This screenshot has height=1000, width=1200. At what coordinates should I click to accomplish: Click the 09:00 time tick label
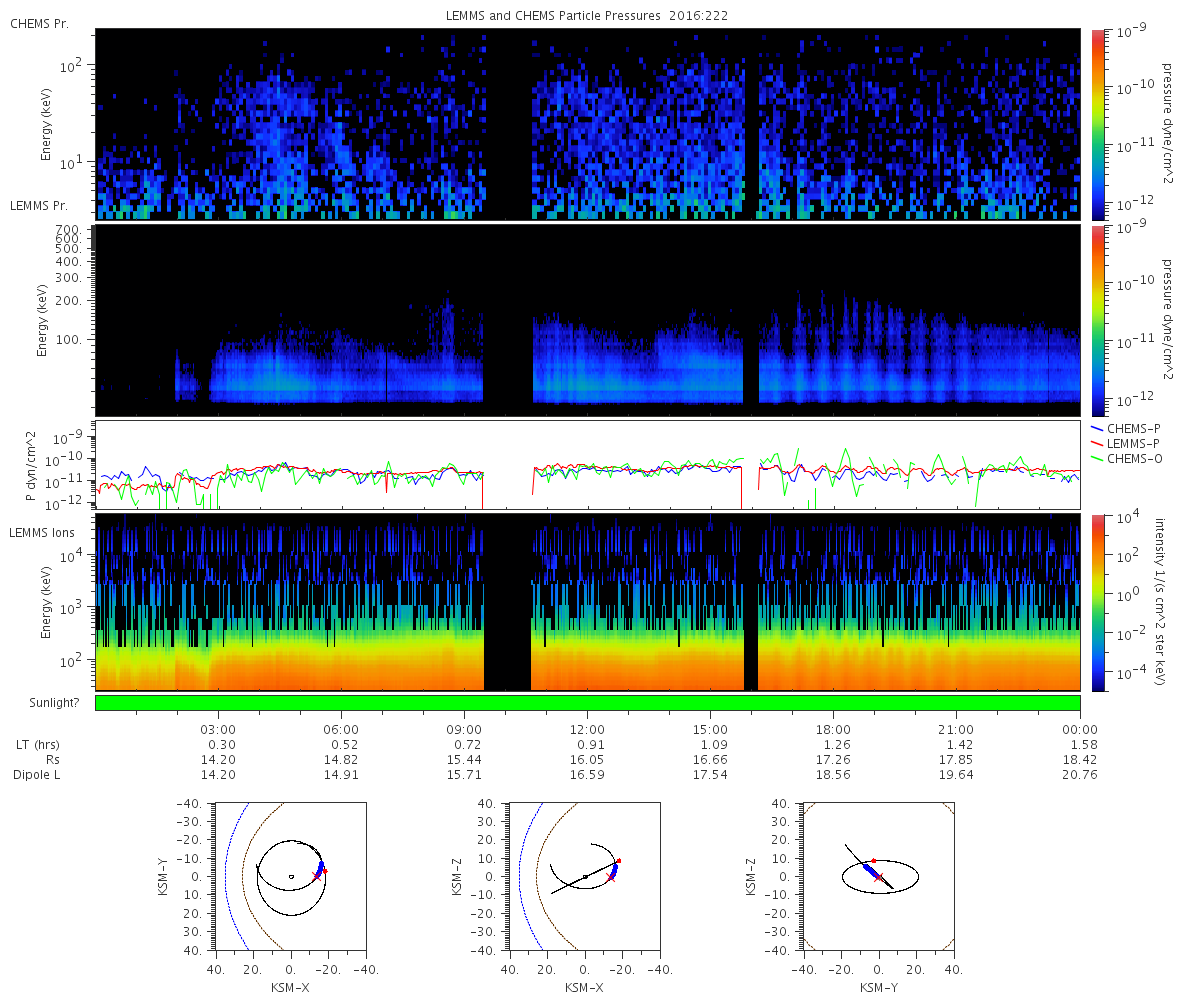click(x=465, y=729)
